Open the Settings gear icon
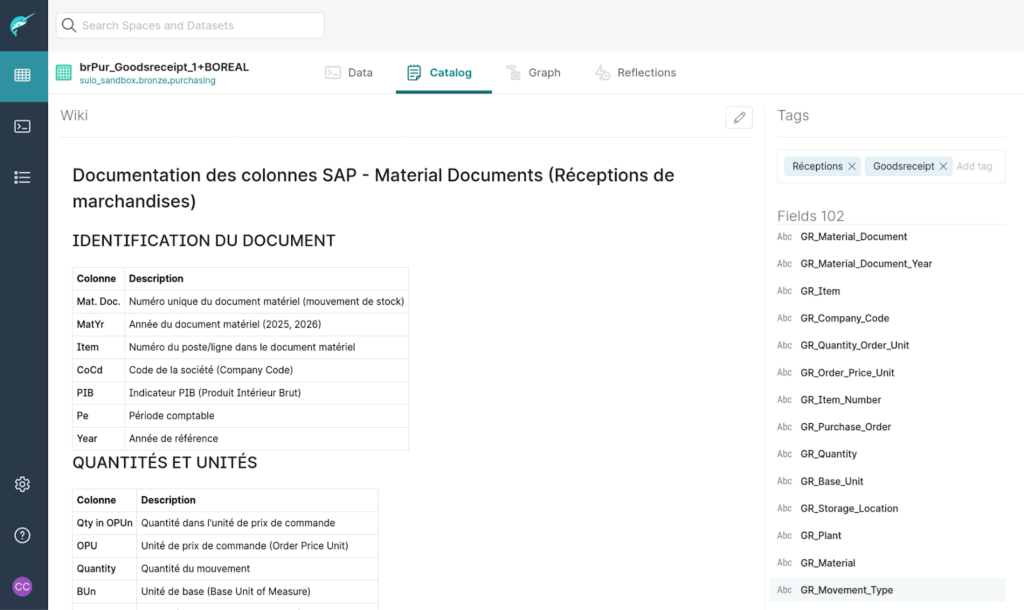The height and width of the screenshot is (610, 1024). click(x=22, y=484)
